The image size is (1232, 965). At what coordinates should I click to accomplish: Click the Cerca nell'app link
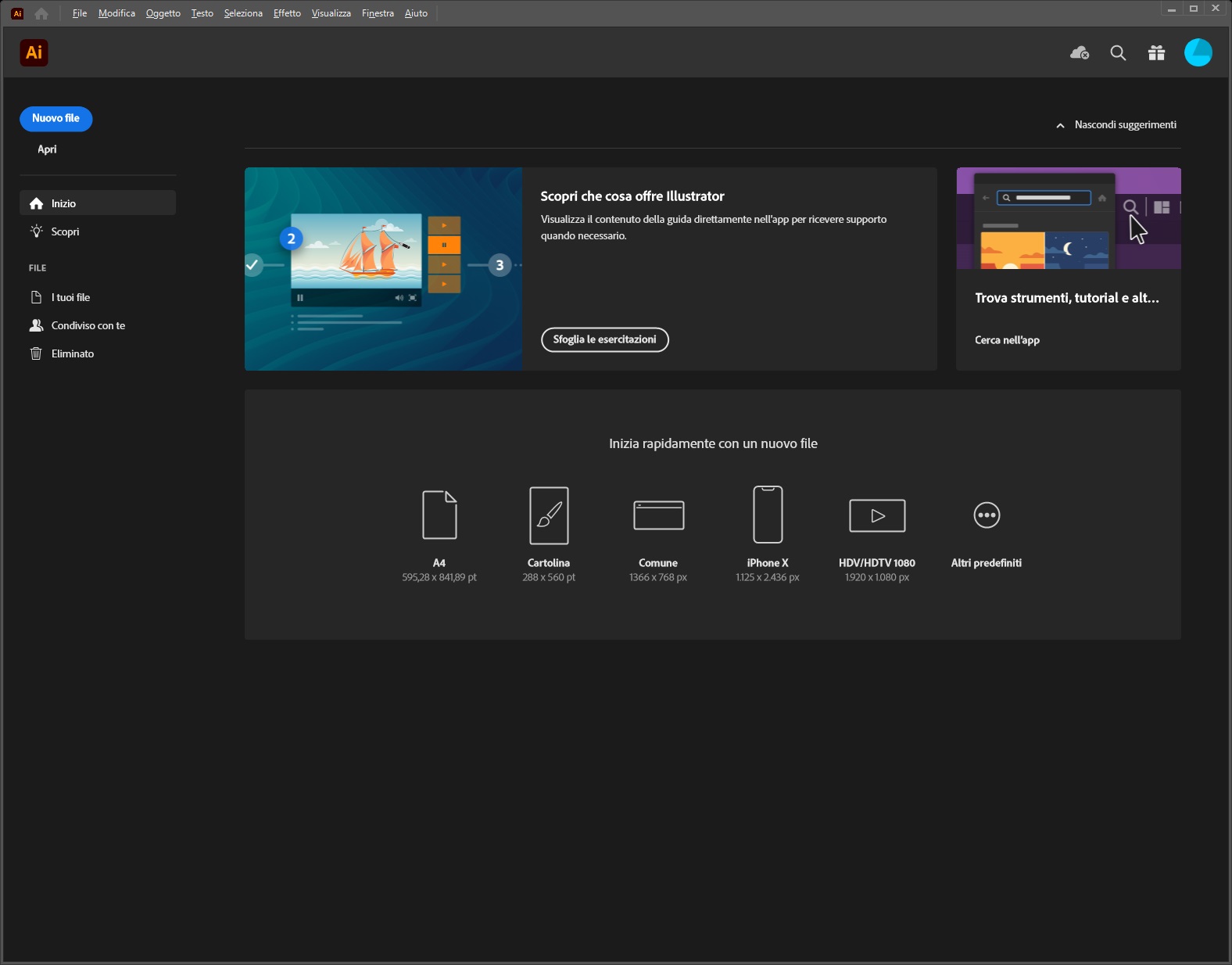pos(1007,340)
